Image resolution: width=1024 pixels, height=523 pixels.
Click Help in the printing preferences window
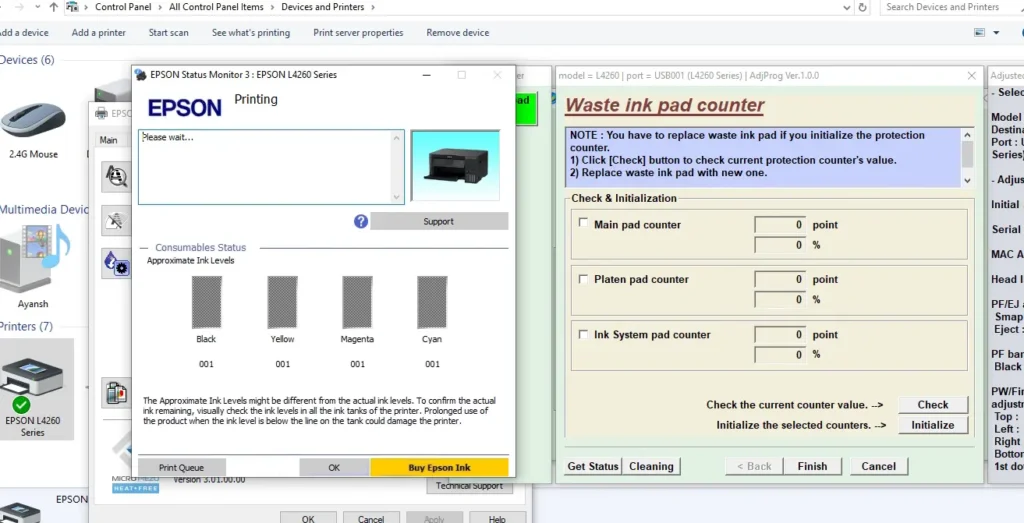click(x=497, y=518)
